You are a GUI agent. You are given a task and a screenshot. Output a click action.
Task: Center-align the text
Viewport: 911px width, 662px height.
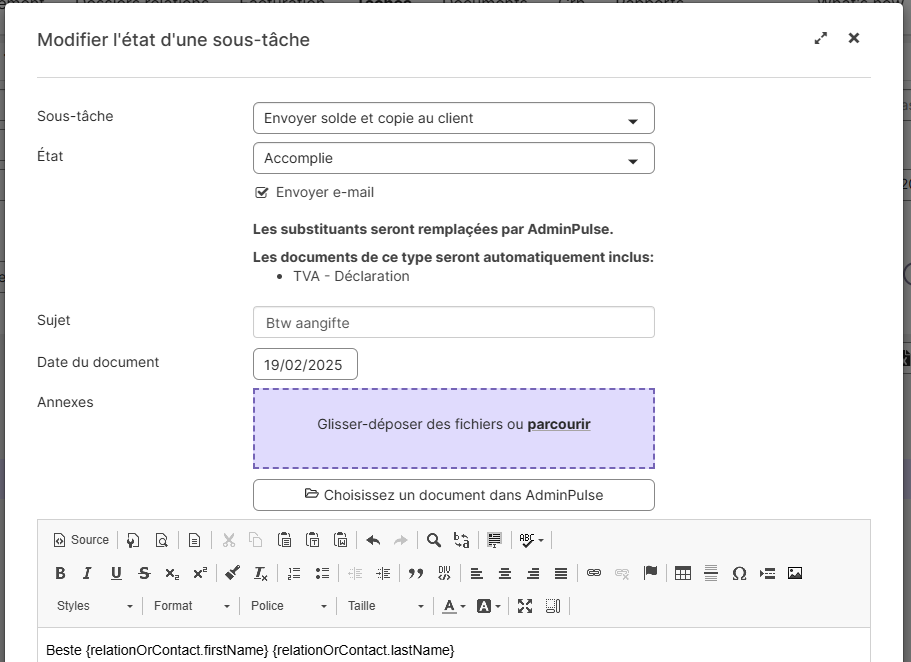pyautogui.click(x=505, y=574)
